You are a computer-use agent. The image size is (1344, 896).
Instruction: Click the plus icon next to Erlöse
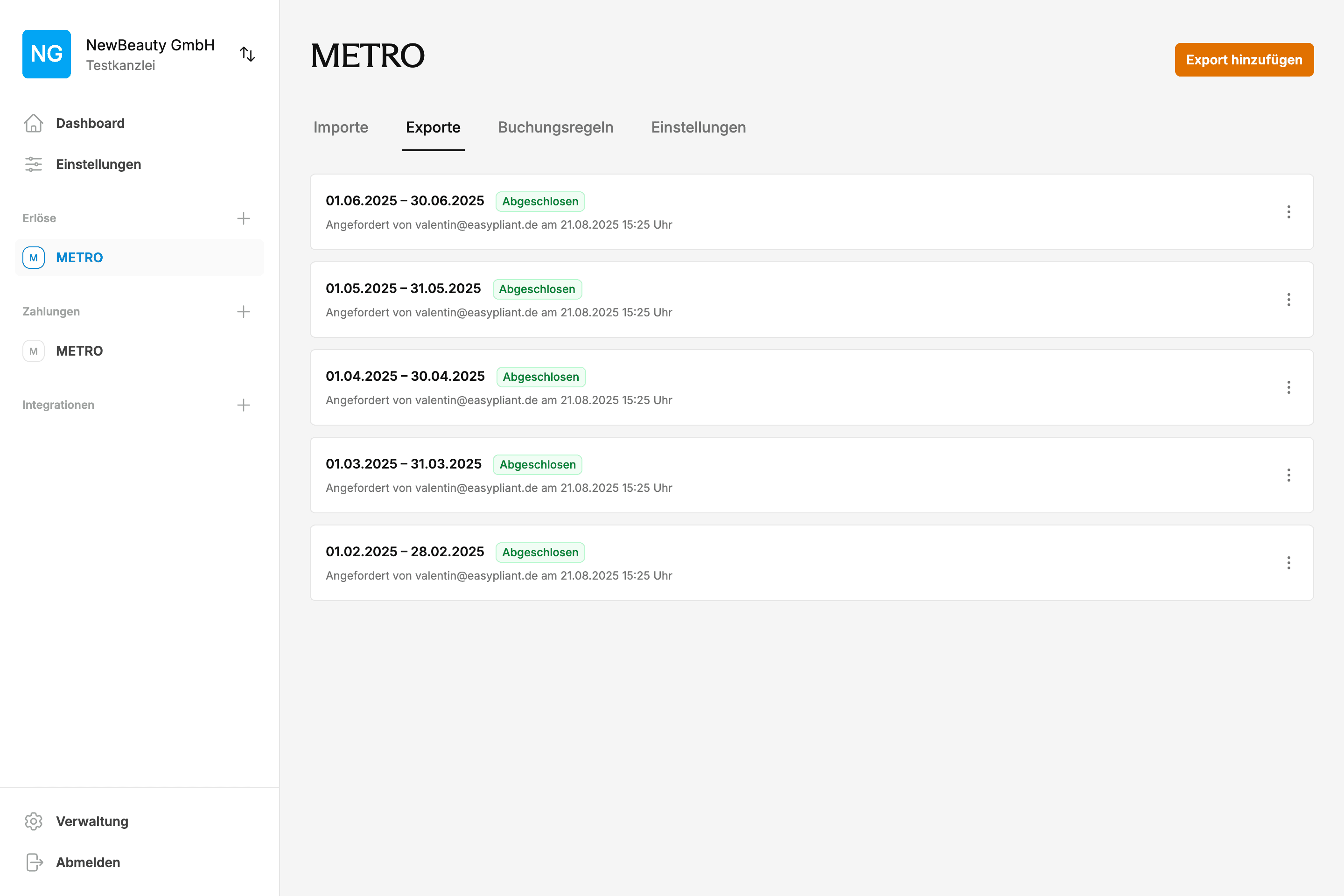coord(244,218)
